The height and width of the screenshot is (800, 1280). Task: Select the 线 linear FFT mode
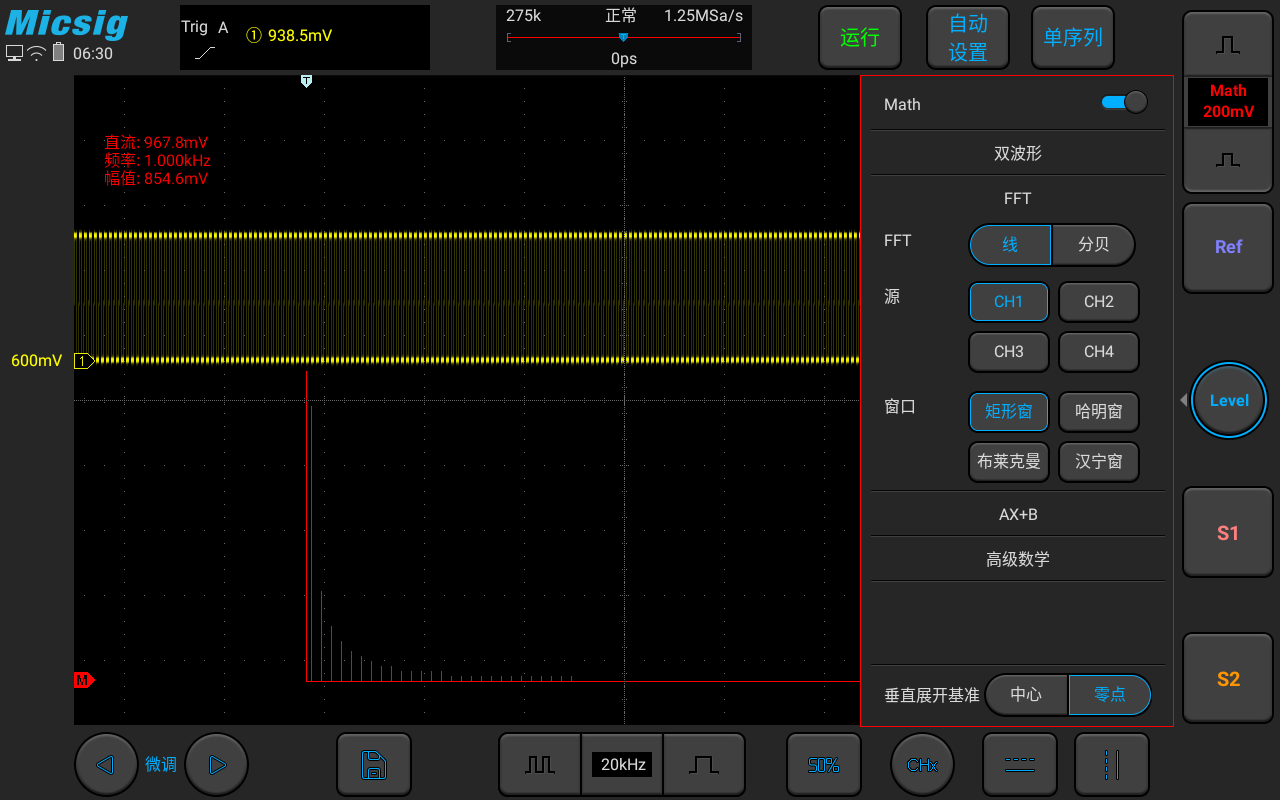click(1010, 245)
